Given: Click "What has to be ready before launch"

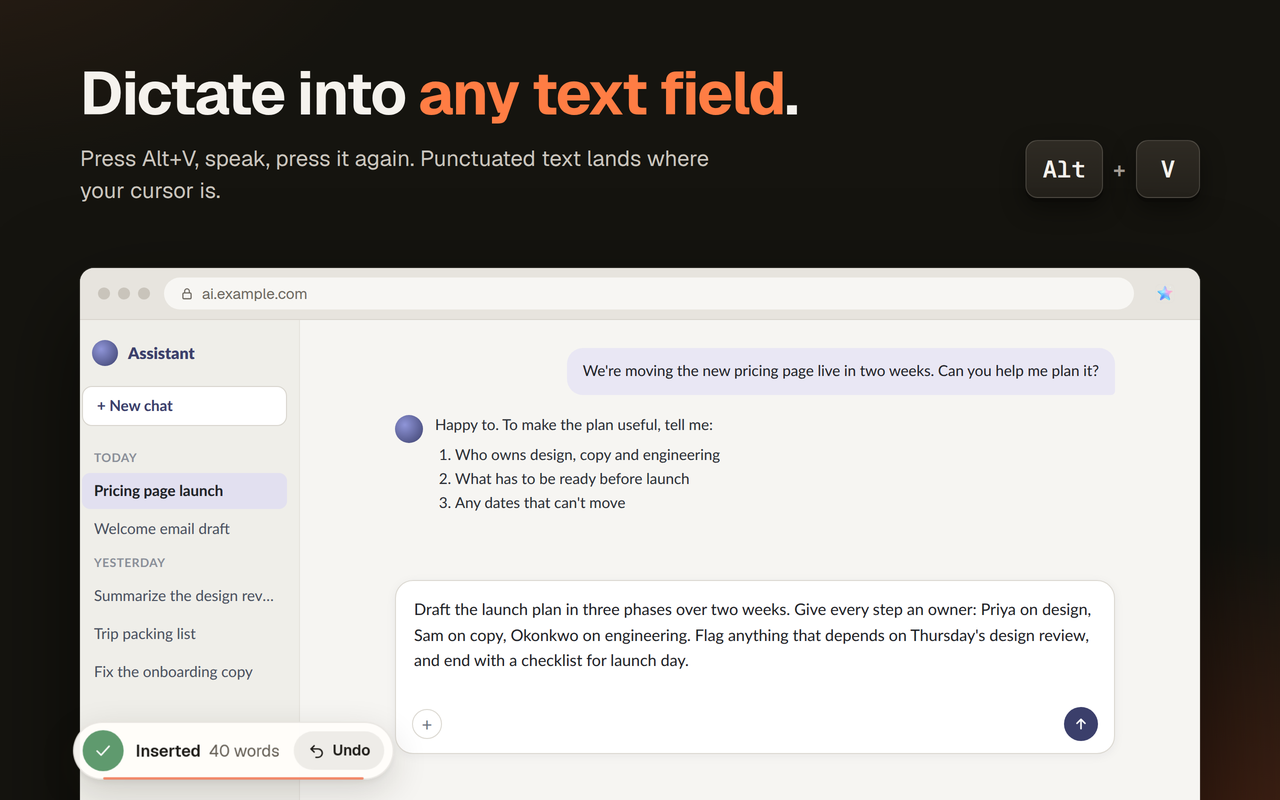Looking at the screenshot, I should pyautogui.click(x=572, y=479).
